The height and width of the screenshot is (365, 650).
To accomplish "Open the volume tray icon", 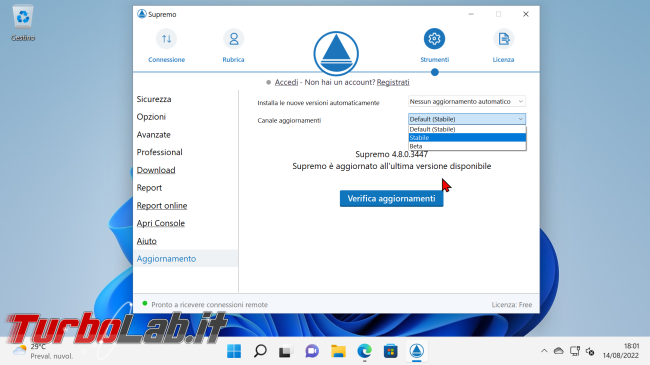I will [x=590, y=351].
